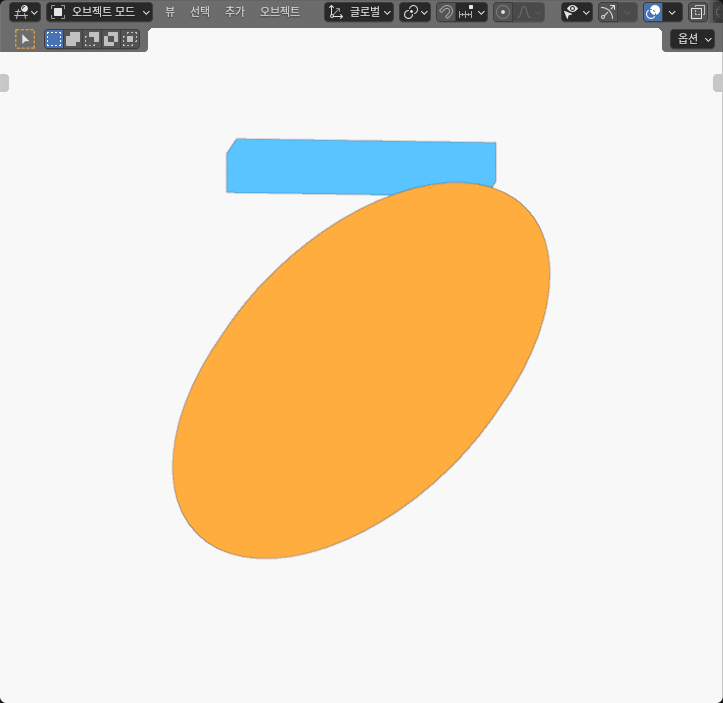Open the 옵션 dropdown
Screen dimensions: 723x703
click(x=693, y=39)
